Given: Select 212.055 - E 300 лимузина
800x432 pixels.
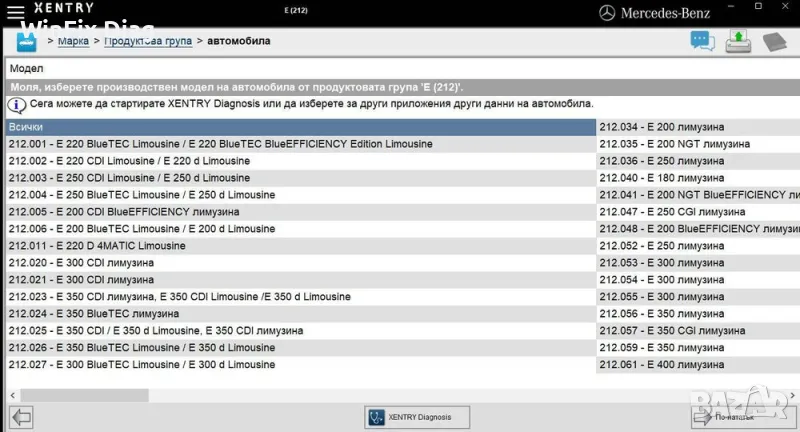Looking at the screenshot, I should pos(698,297).
